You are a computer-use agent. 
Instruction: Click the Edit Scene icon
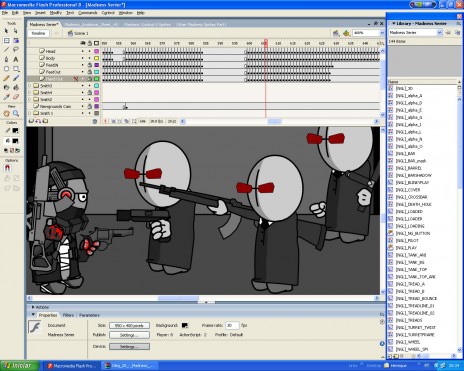click(336, 33)
